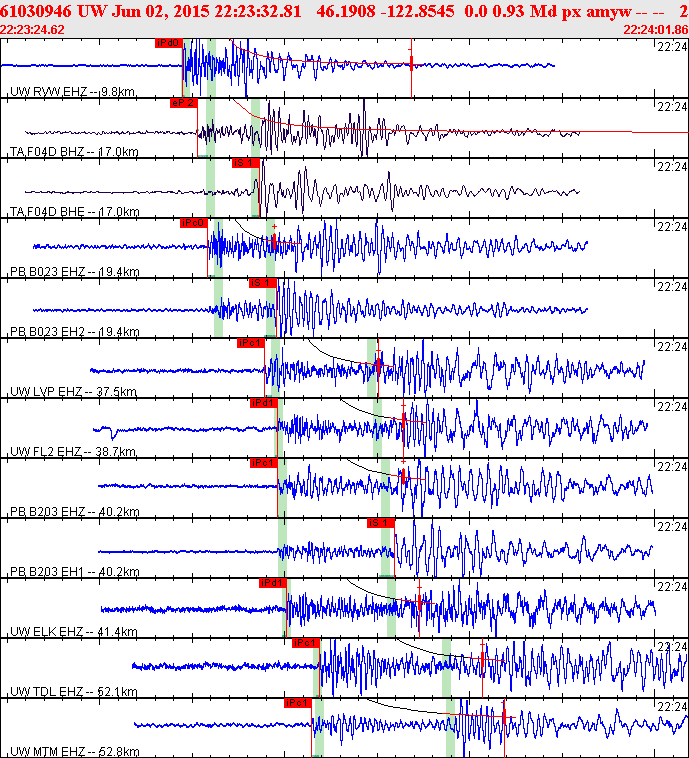
Task: Select the iPc1 pick flag on MTM trace
Action: point(298,702)
